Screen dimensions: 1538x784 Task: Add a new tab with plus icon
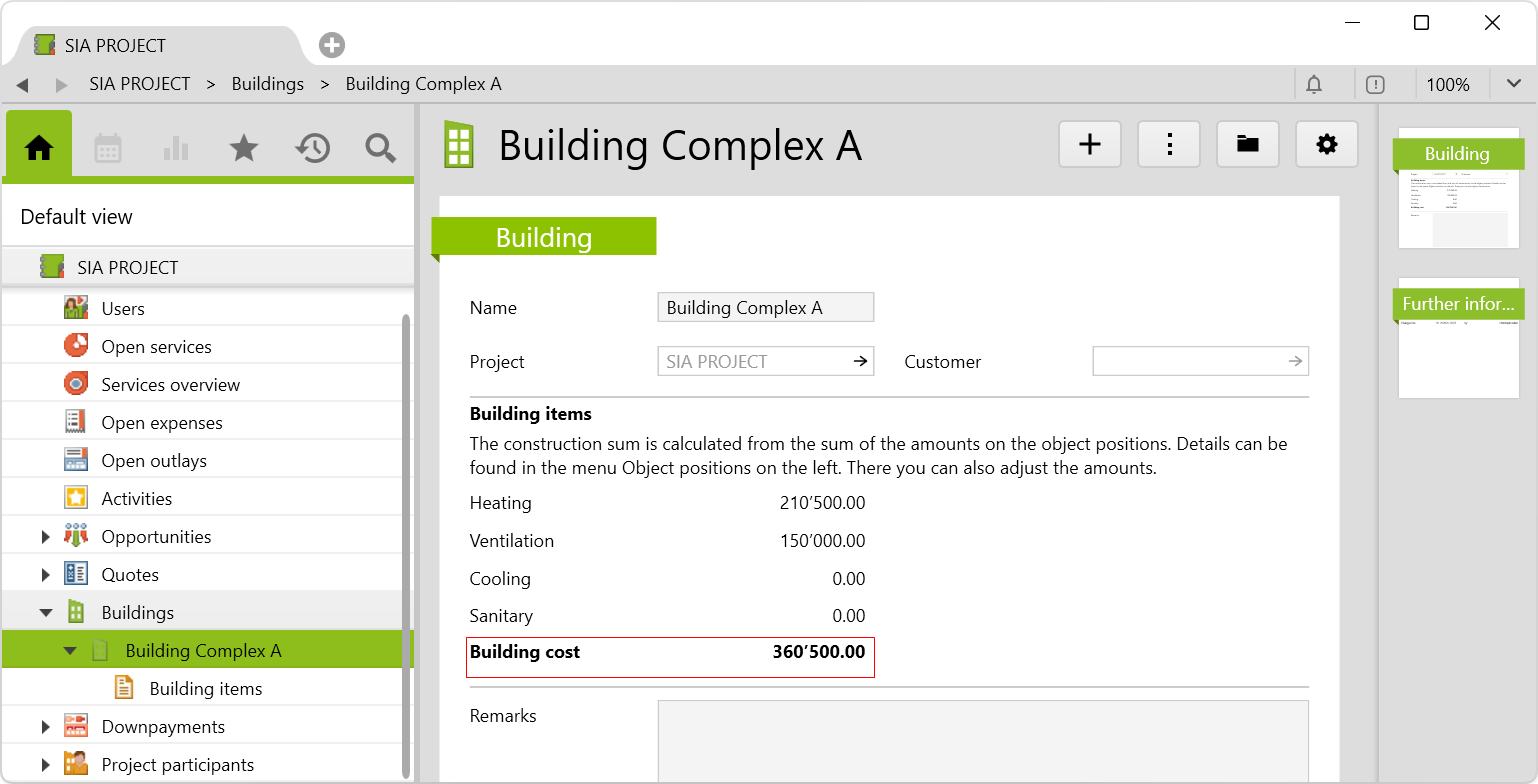tap(332, 45)
